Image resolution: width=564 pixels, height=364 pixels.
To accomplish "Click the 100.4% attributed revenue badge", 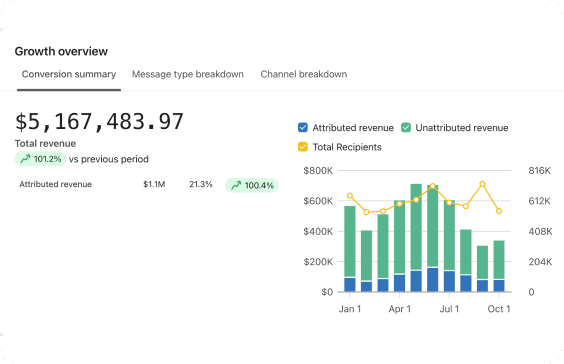I will 252,185.
